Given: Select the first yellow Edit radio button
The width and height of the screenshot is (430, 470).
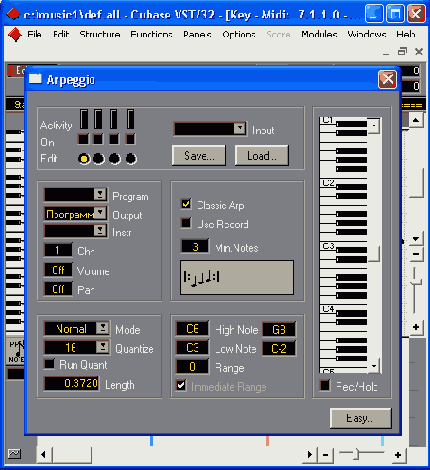Looking at the screenshot, I should pos(84,159).
